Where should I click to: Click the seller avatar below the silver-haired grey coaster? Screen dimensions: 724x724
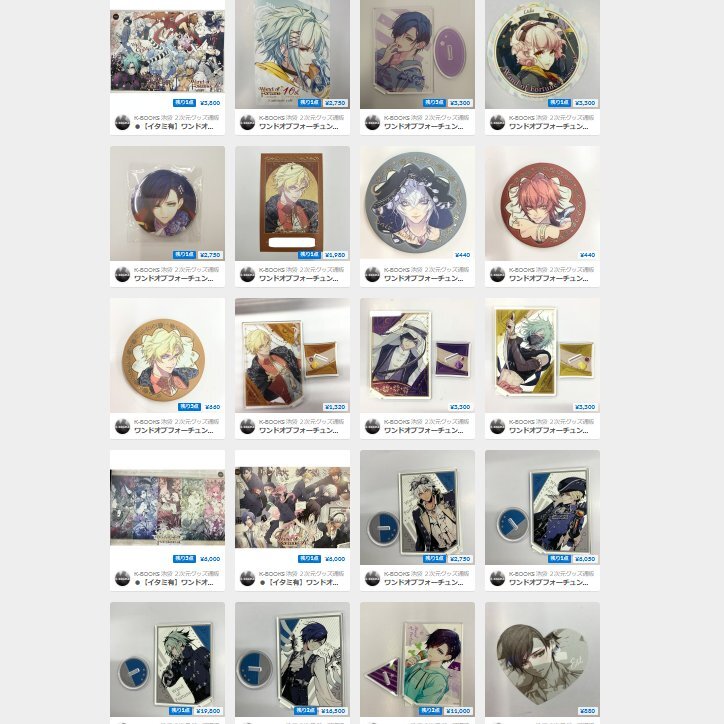(x=373, y=274)
